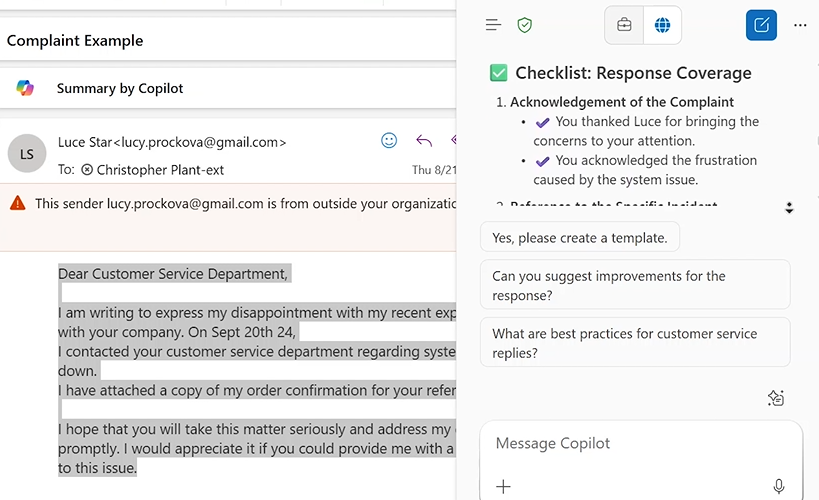The width and height of the screenshot is (819, 500).
Task: Click the plus icon to add content
Action: (x=503, y=486)
